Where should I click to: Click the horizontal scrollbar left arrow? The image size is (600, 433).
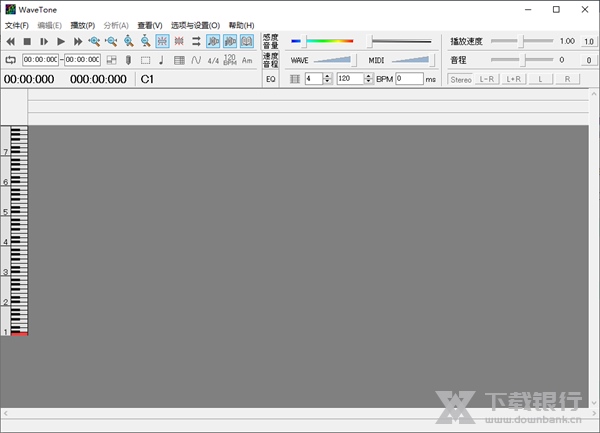tap(5, 413)
